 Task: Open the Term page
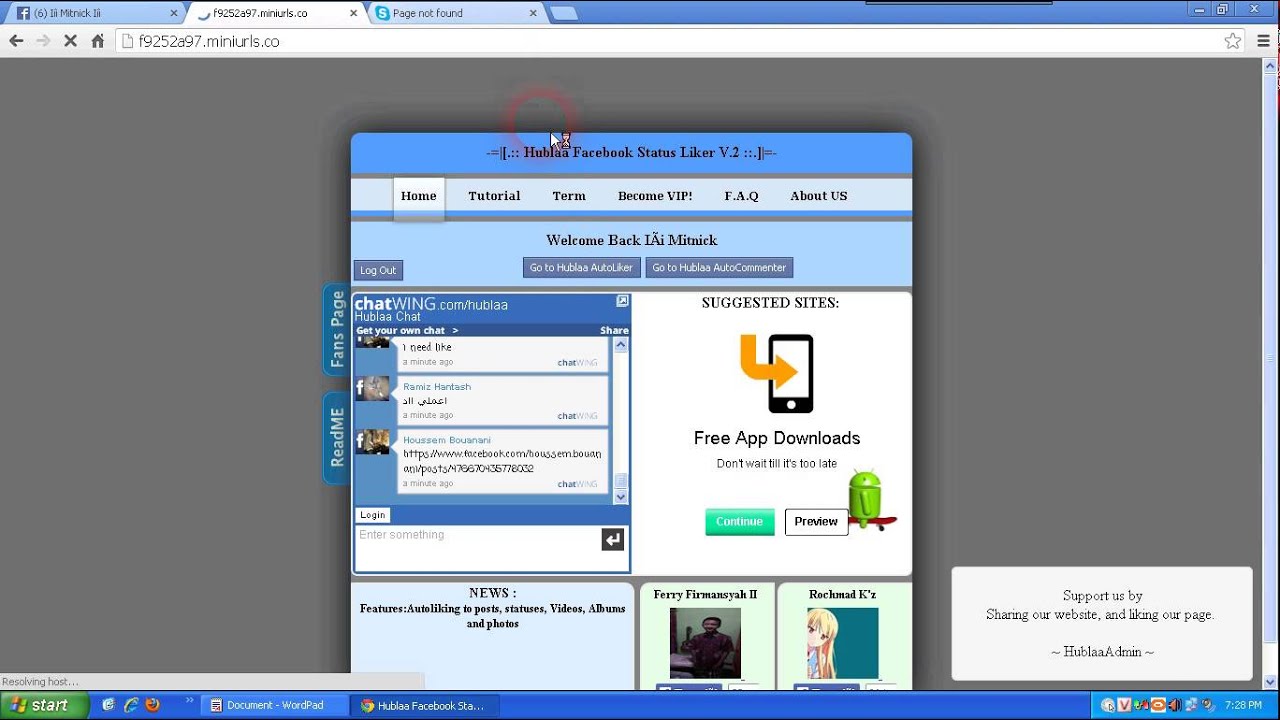pyautogui.click(x=569, y=196)
